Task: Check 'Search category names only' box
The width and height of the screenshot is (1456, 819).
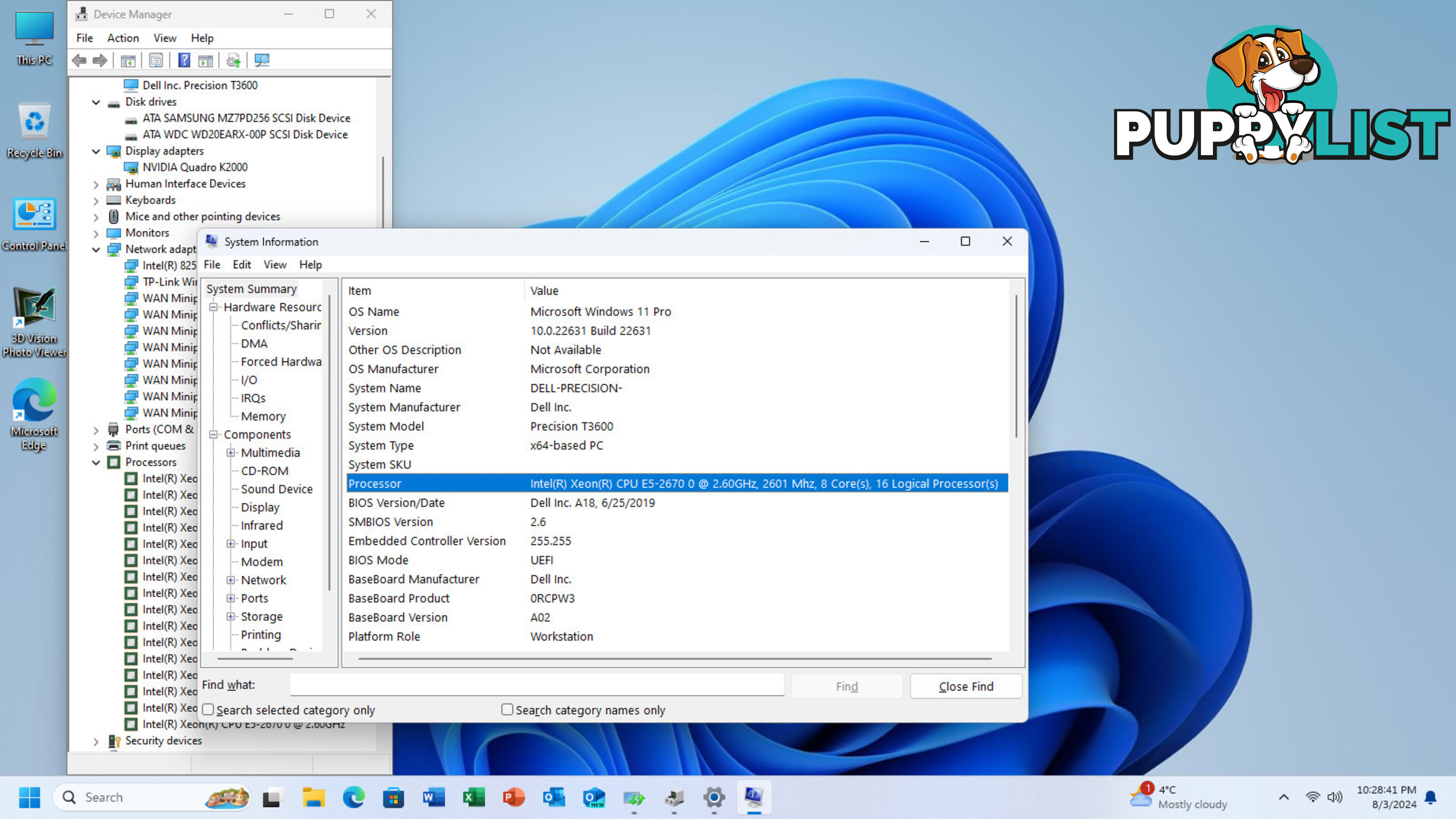Action: pos(507,709)
